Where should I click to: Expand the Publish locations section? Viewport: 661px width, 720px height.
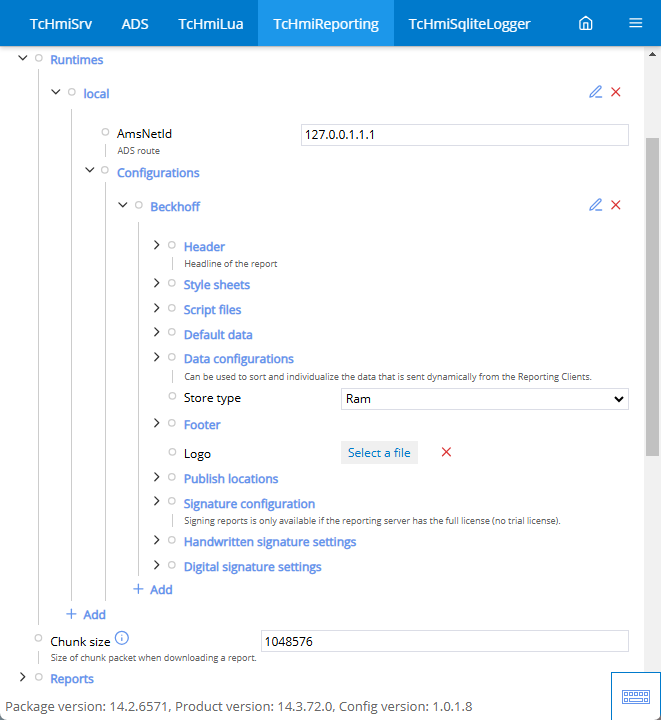tap(157, 477)
